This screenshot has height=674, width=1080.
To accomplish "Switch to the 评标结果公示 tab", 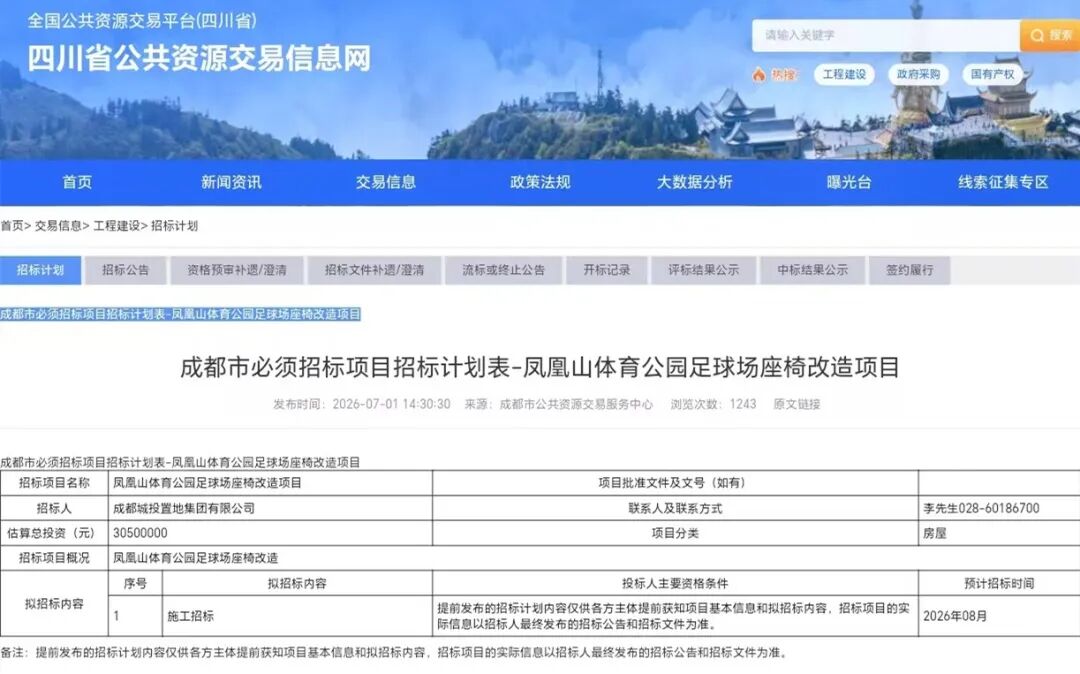I will (704, 270).
